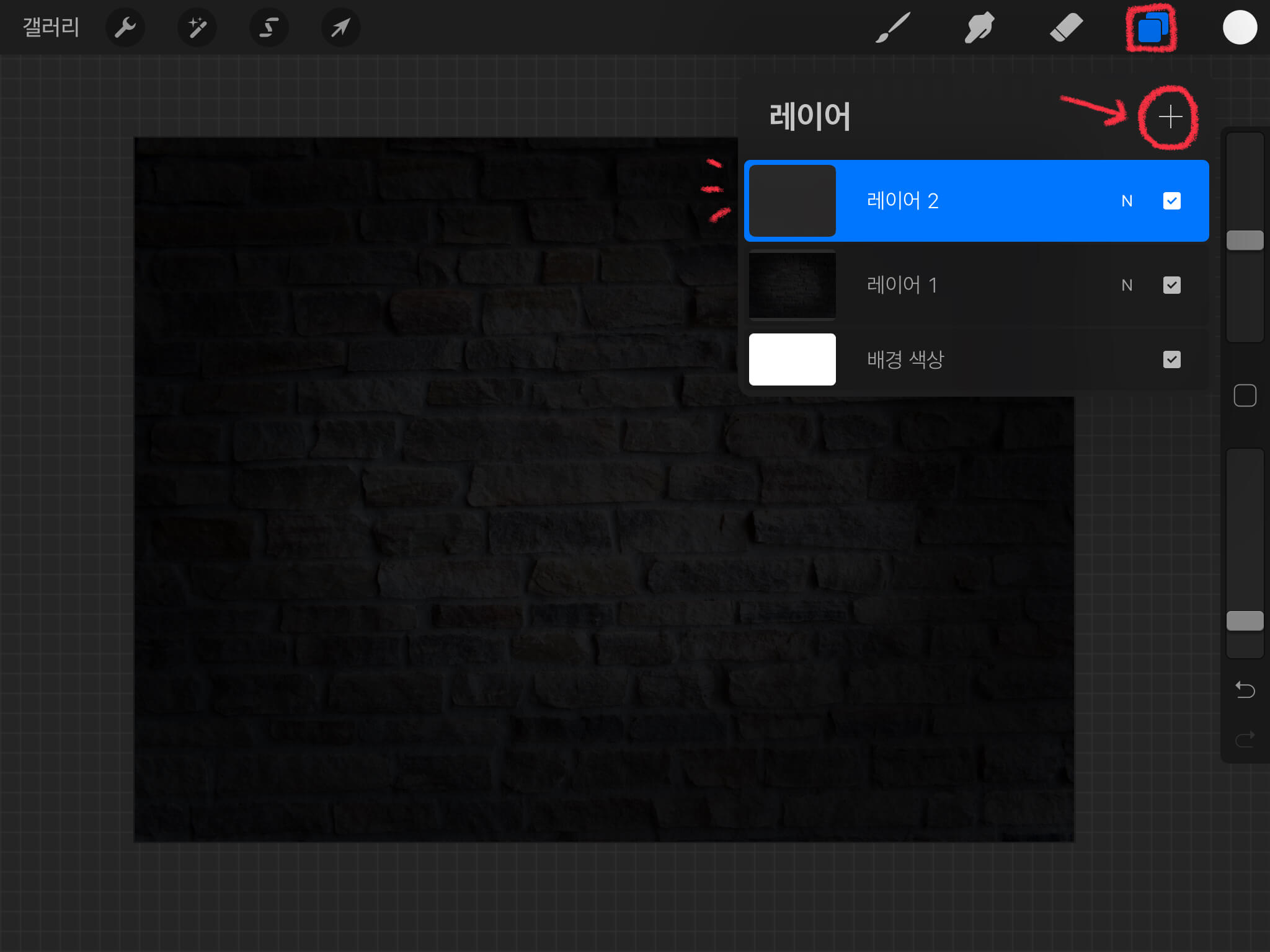Screen dimensions: 1270x952
Task: Open the Adjustments magic wand menu
Action: pos(197,27)
